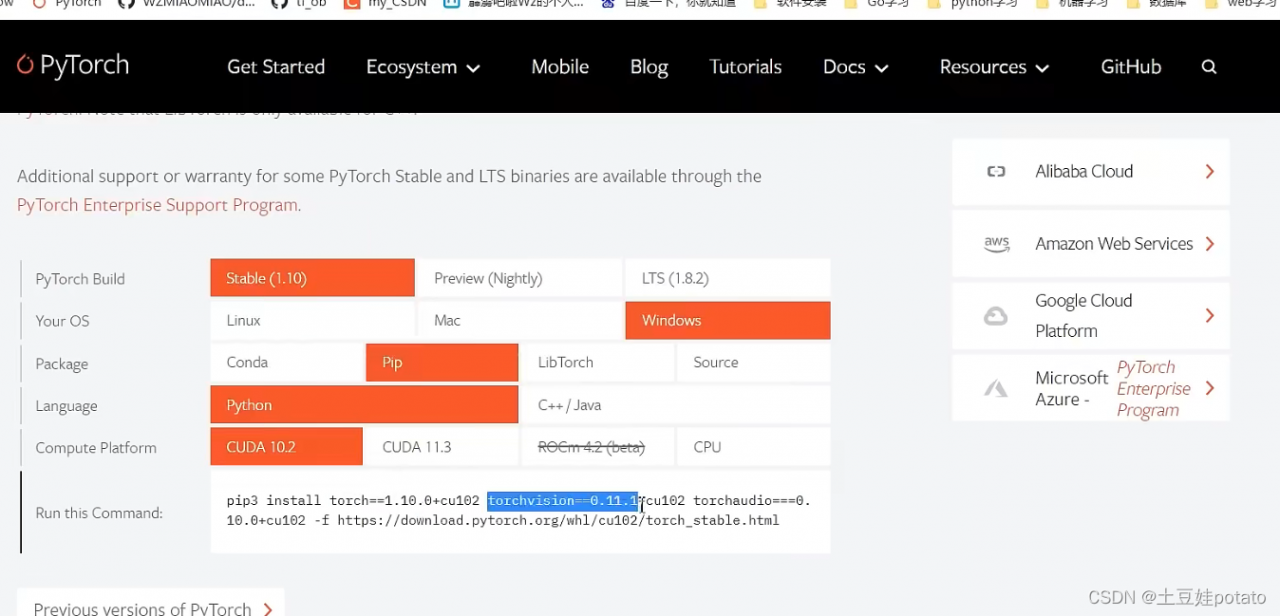Select Python as the language

(x=364, y=405)
